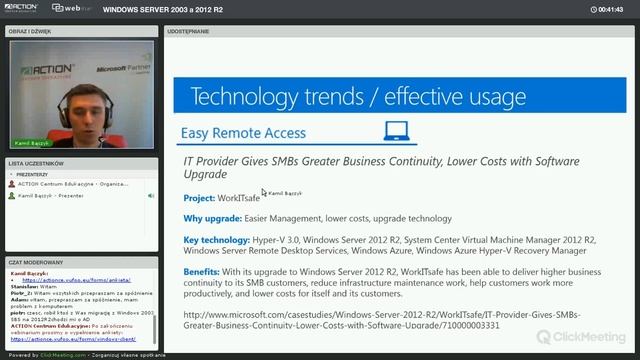Viewport: 640px width, 360px height.
Task: Click the 'Stanisław: Witam' chat message
Action: (x=34, y=287)
